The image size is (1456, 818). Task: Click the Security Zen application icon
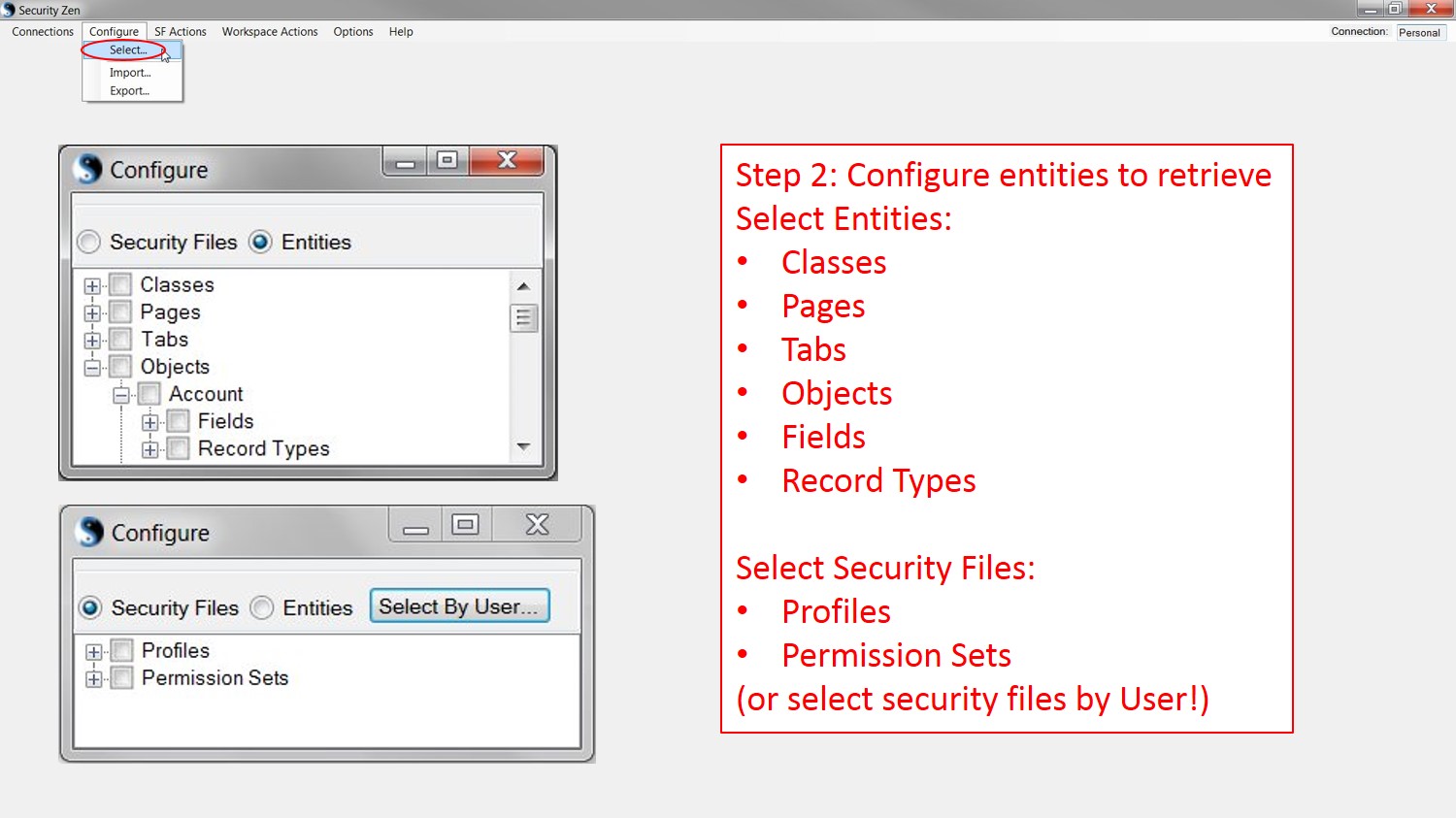click(x=8, y=10)
